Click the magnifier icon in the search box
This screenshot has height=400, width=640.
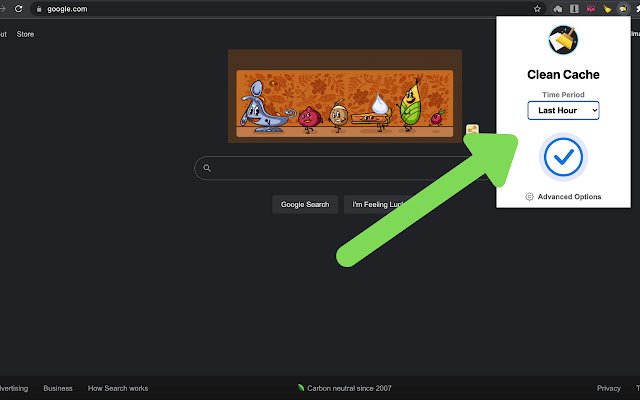(x=207, y=168)
